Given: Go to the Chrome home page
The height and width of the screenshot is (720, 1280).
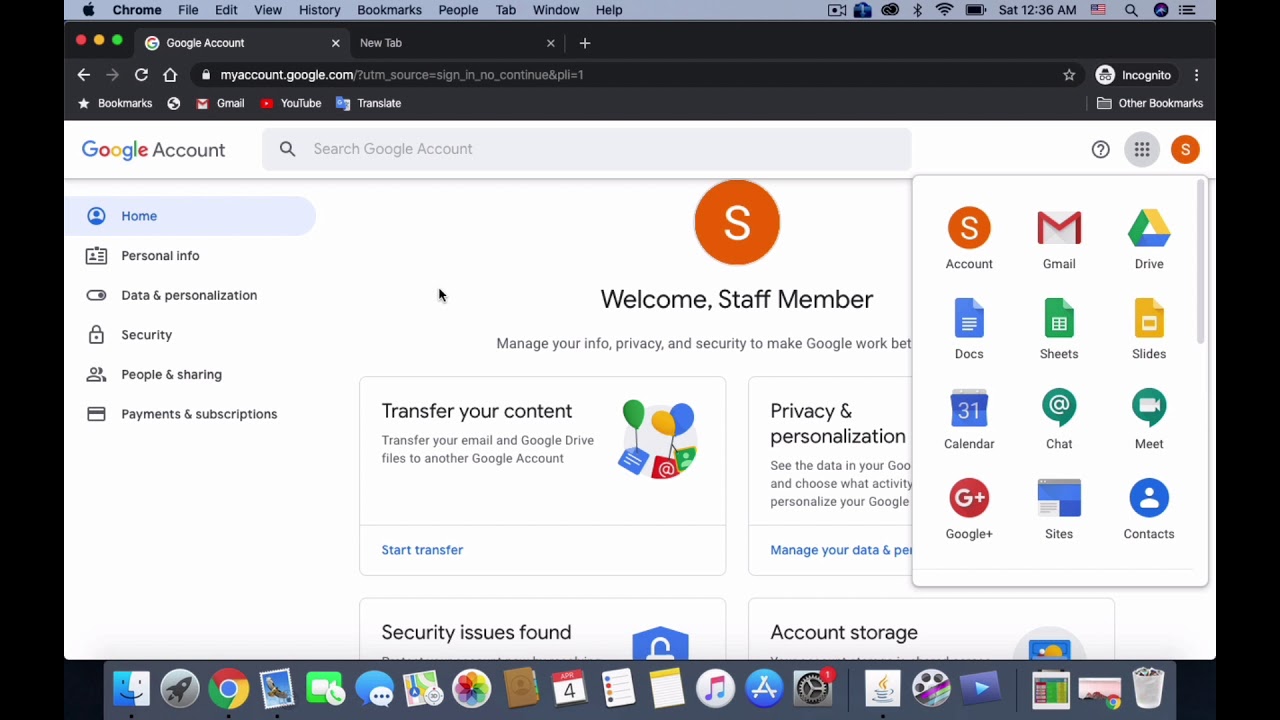Looking at the screenshot, I should tap(170, 75).
